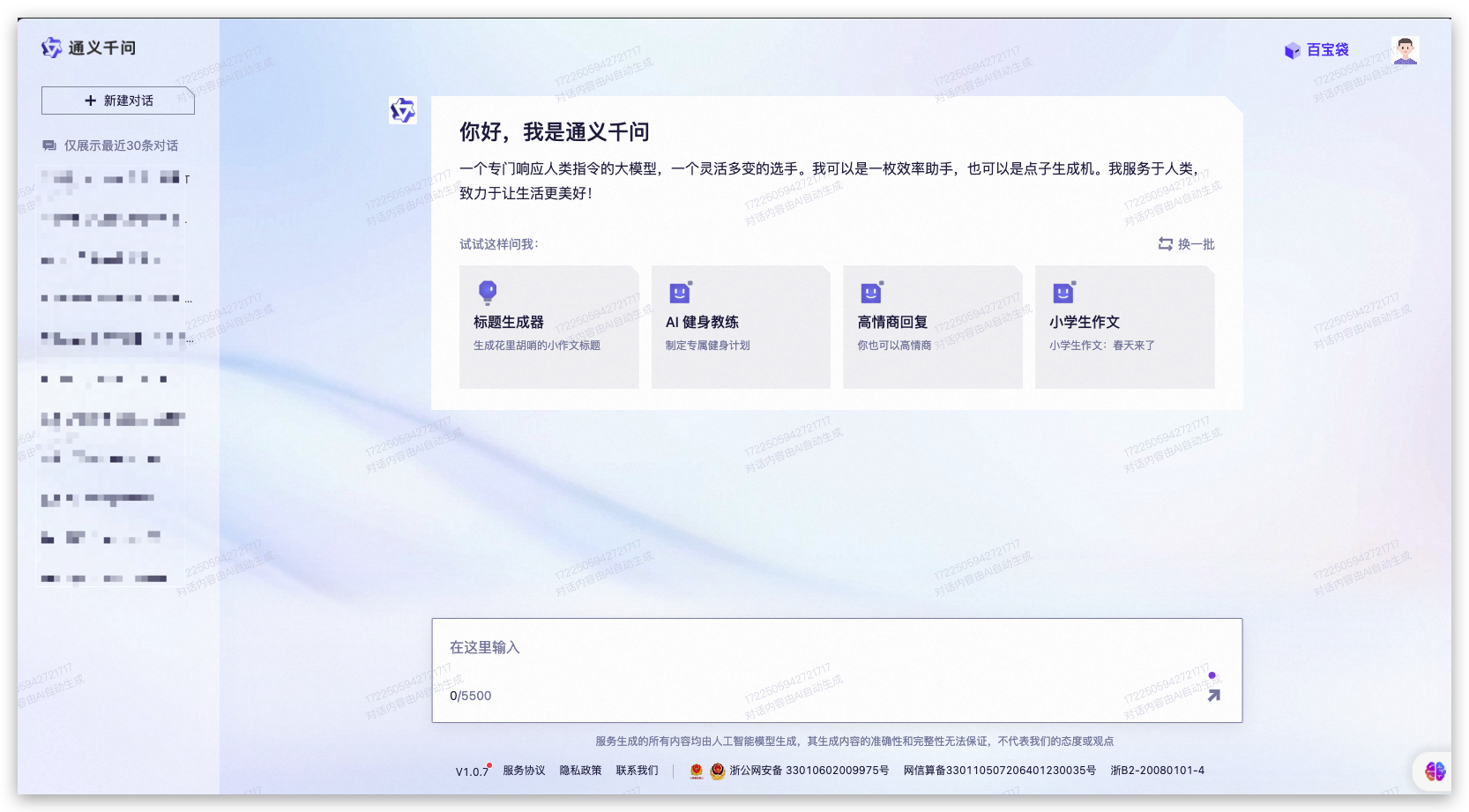
Task: Click the purple cube icon by 百宝袋
Action: (1293, 50)
